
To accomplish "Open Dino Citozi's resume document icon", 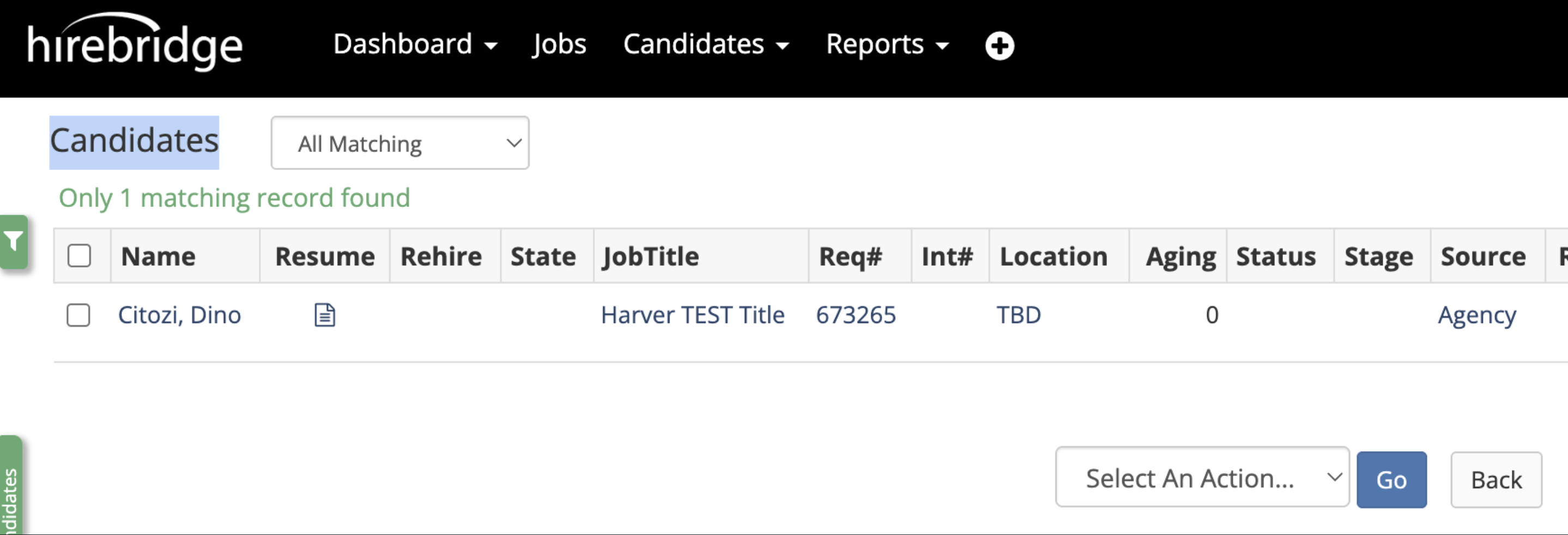I will [324, 315].
